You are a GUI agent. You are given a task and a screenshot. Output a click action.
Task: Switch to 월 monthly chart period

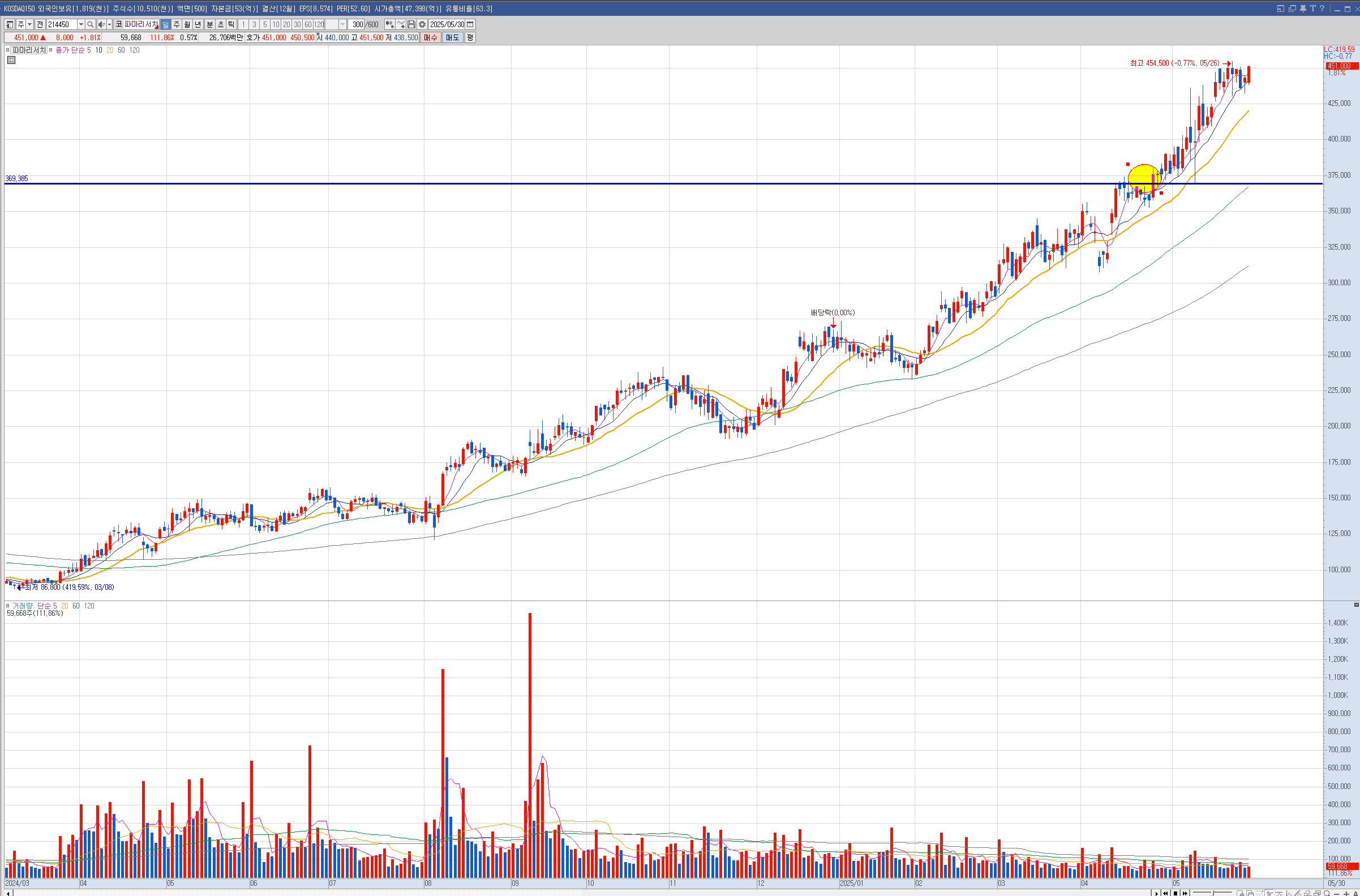(x=187, y=24)
